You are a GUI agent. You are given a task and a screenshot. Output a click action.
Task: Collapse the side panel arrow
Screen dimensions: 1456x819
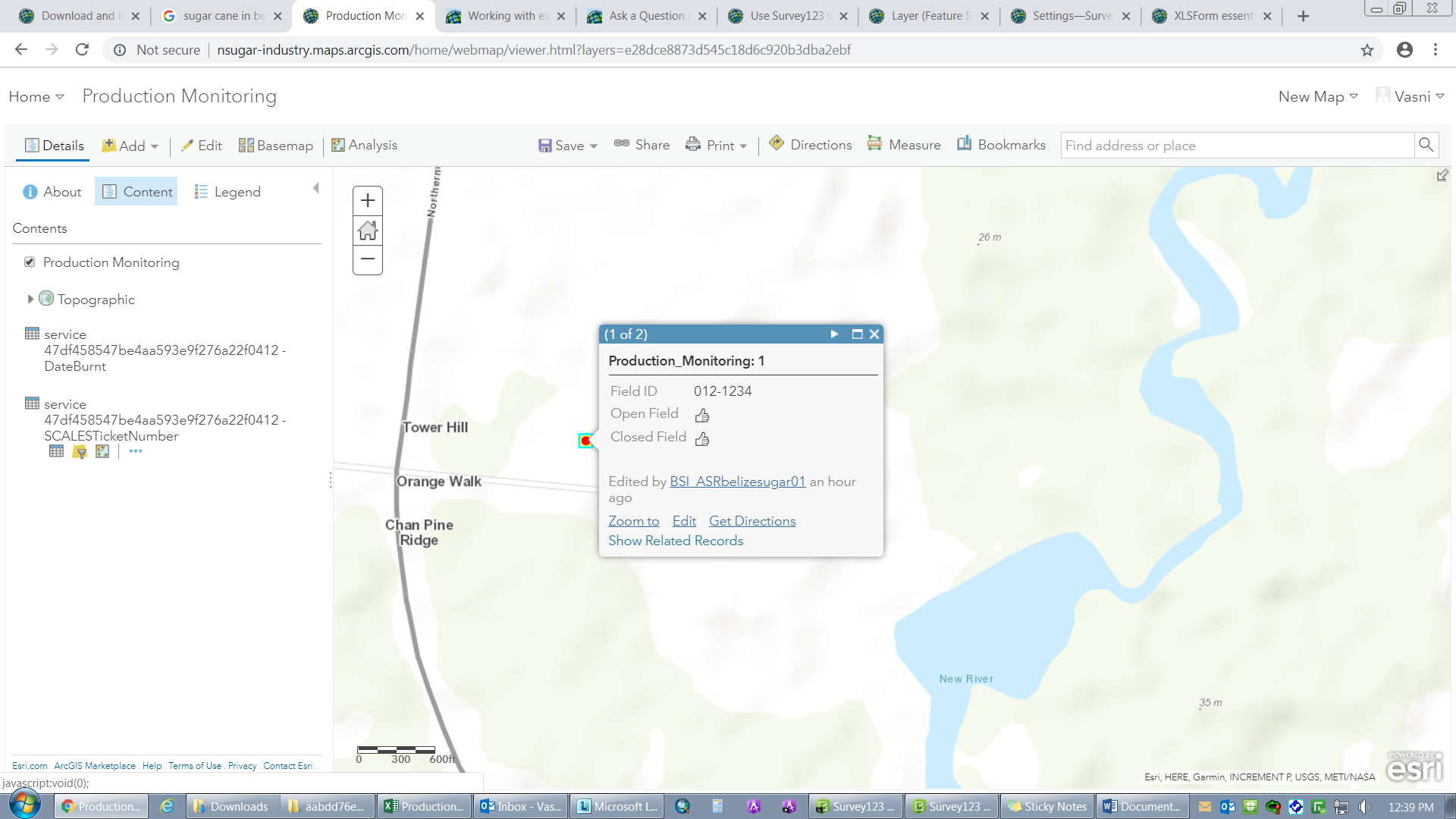316,188
